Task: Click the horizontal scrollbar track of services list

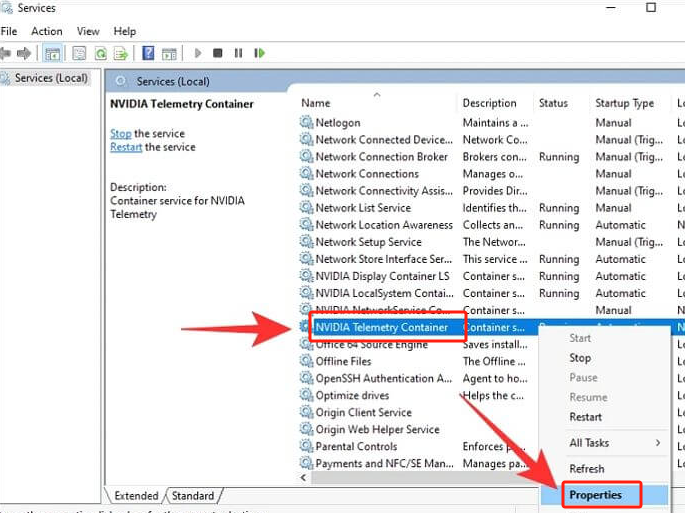Action: click(x=424, y=478)
